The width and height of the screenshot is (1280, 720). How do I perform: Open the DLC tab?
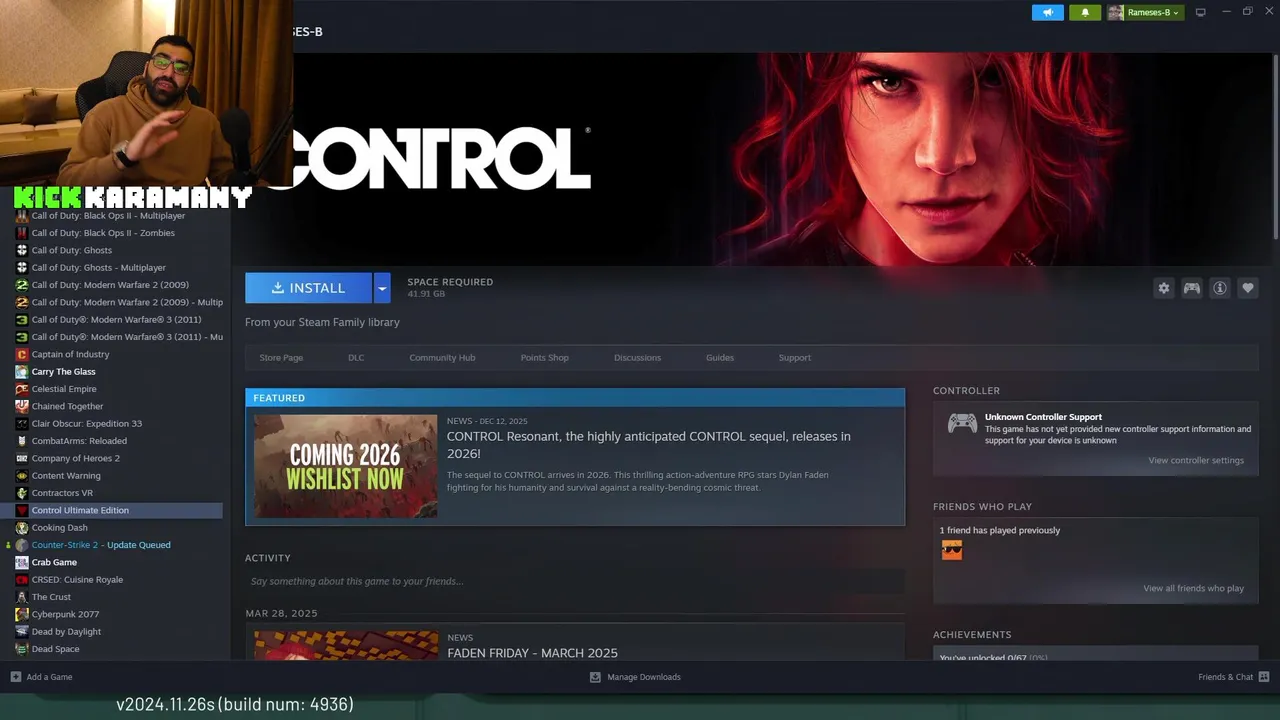[x=356, y=358]
